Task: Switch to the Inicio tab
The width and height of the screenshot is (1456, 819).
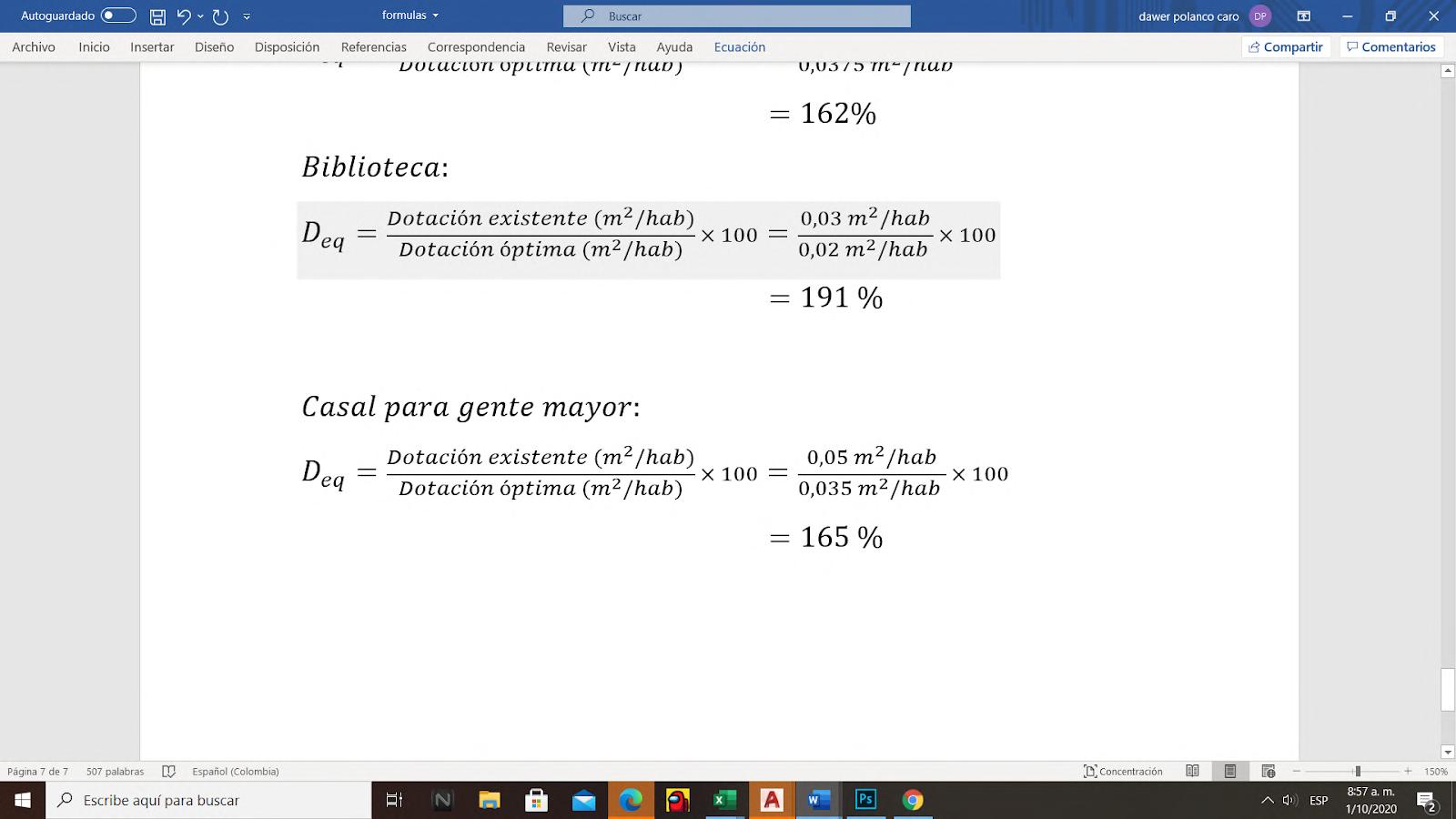Action: tap(94, 47)
